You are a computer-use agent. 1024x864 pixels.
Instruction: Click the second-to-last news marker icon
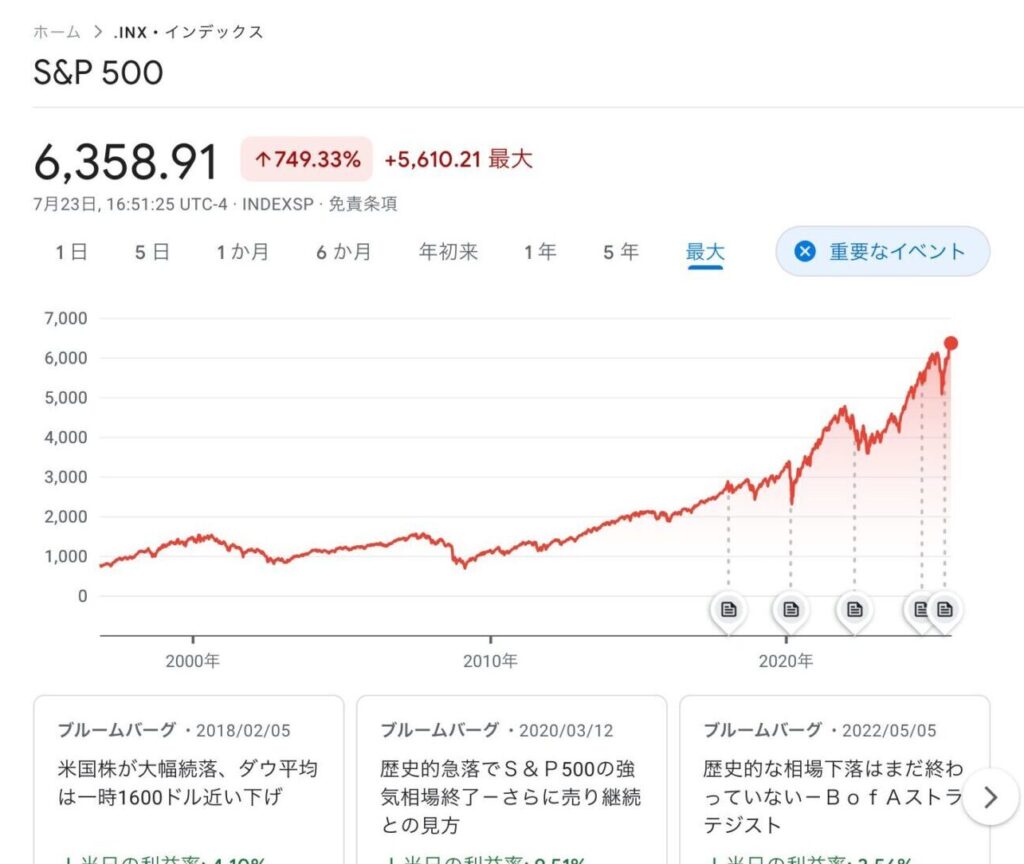point(919,610)
